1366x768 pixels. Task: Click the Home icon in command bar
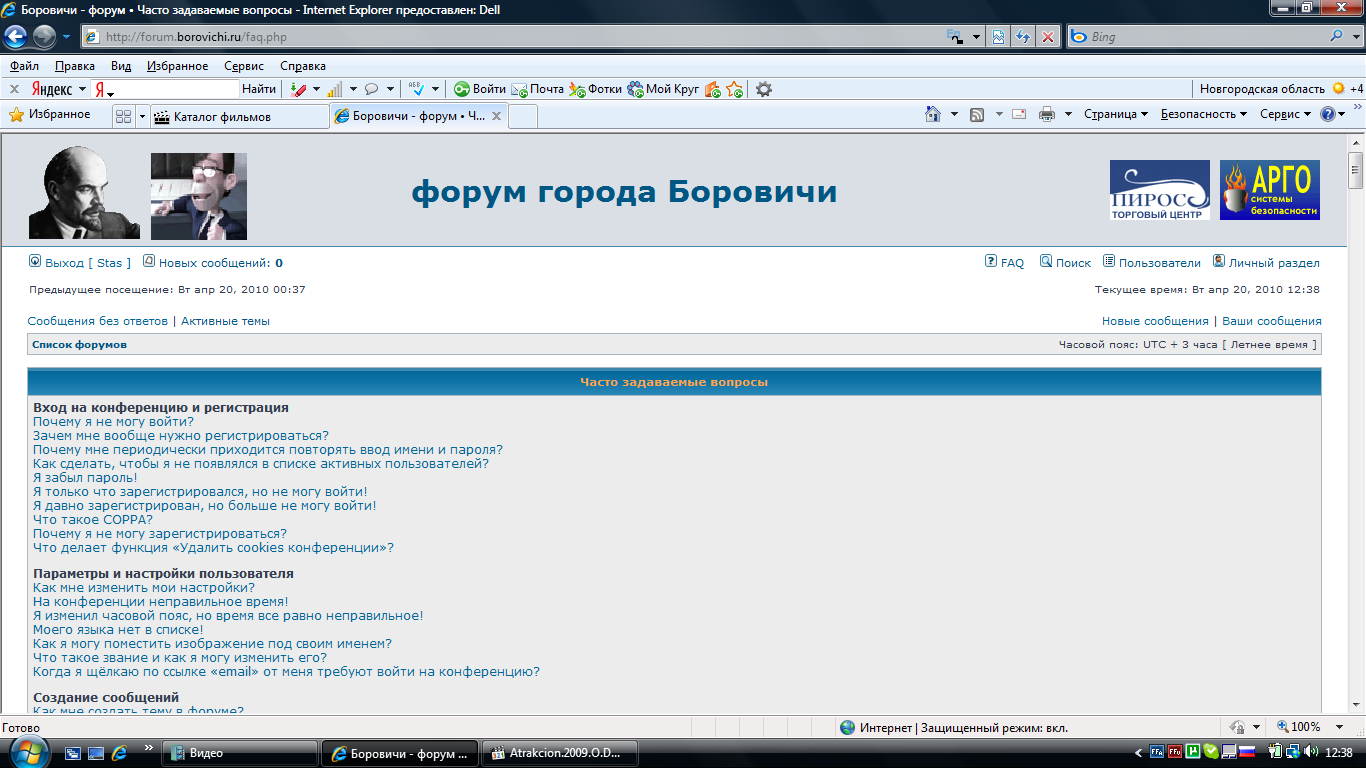[933, 114]
